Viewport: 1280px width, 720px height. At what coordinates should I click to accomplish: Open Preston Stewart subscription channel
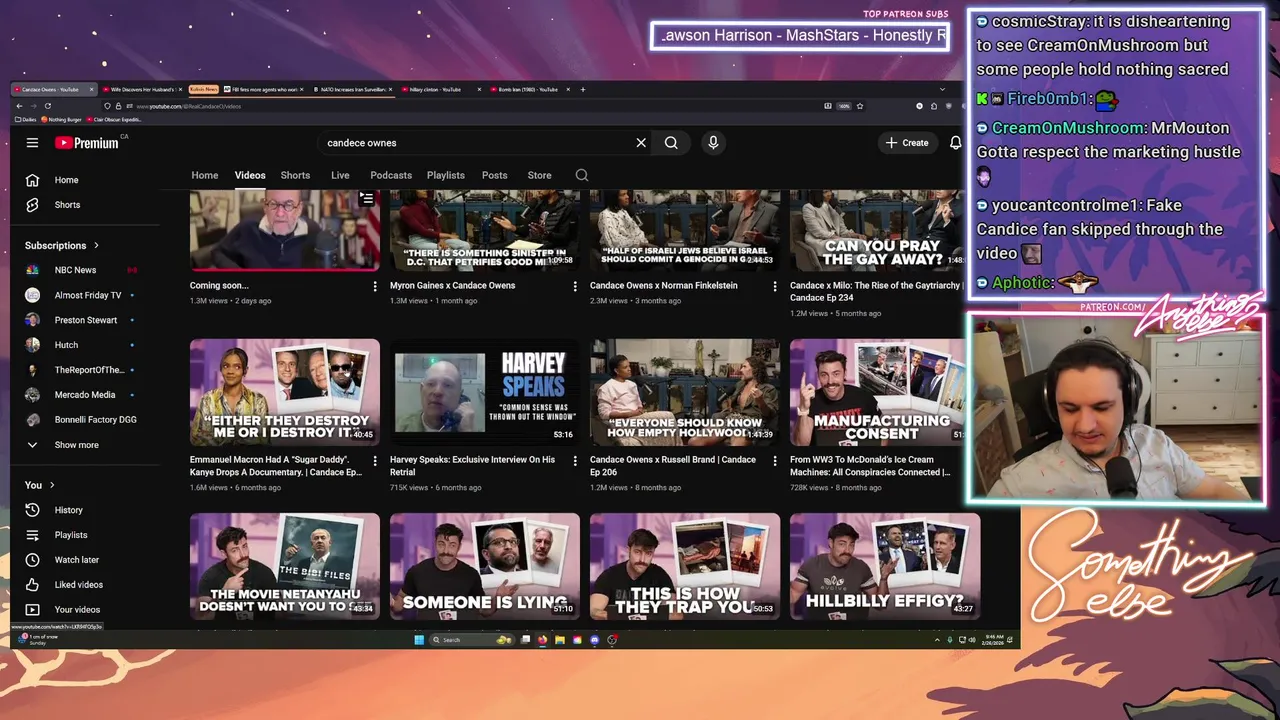click(85, 320)
